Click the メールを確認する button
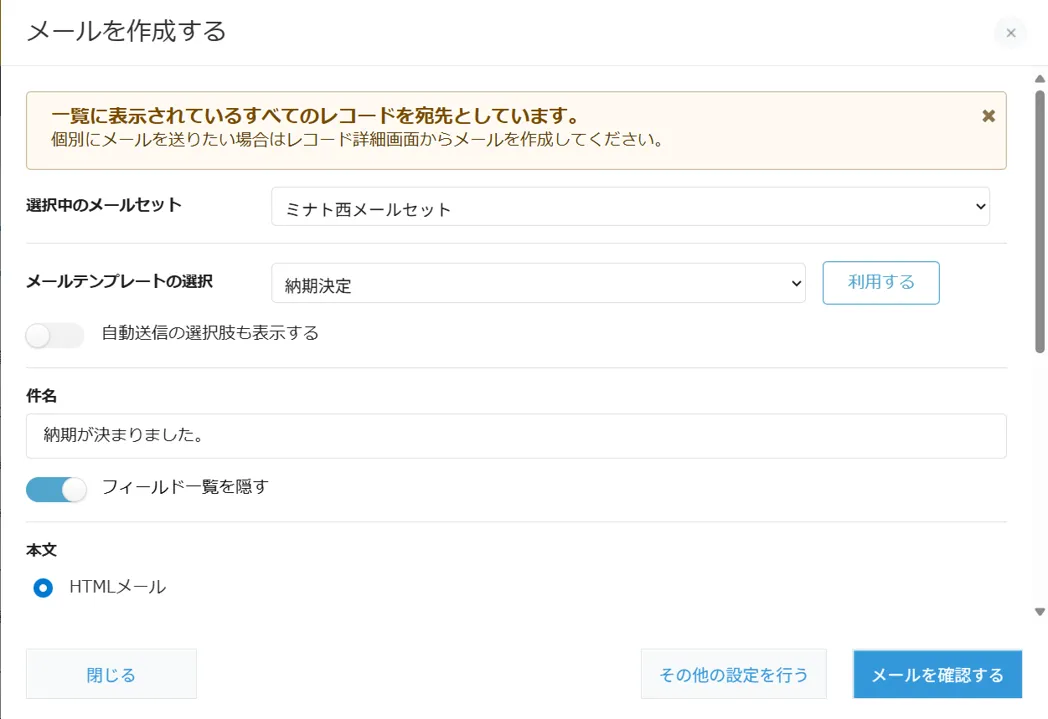The width and height of the screenshot is (1048, 719). 937,675
